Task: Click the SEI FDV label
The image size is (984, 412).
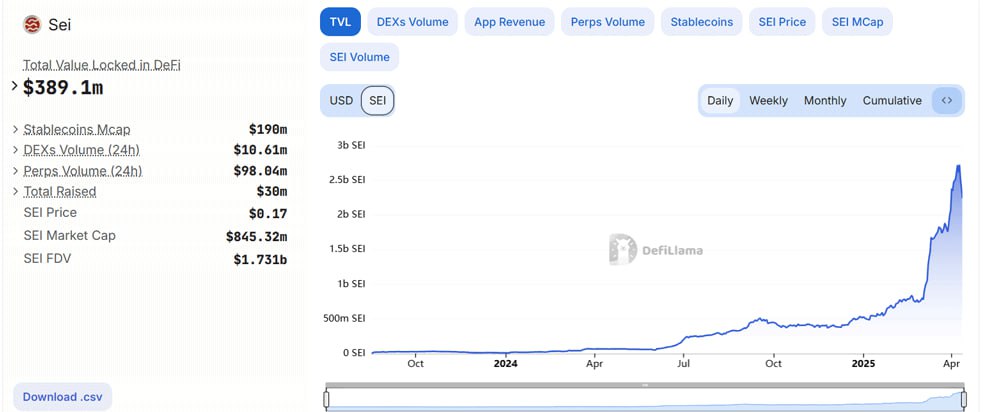Action: [x=47, y=258]
